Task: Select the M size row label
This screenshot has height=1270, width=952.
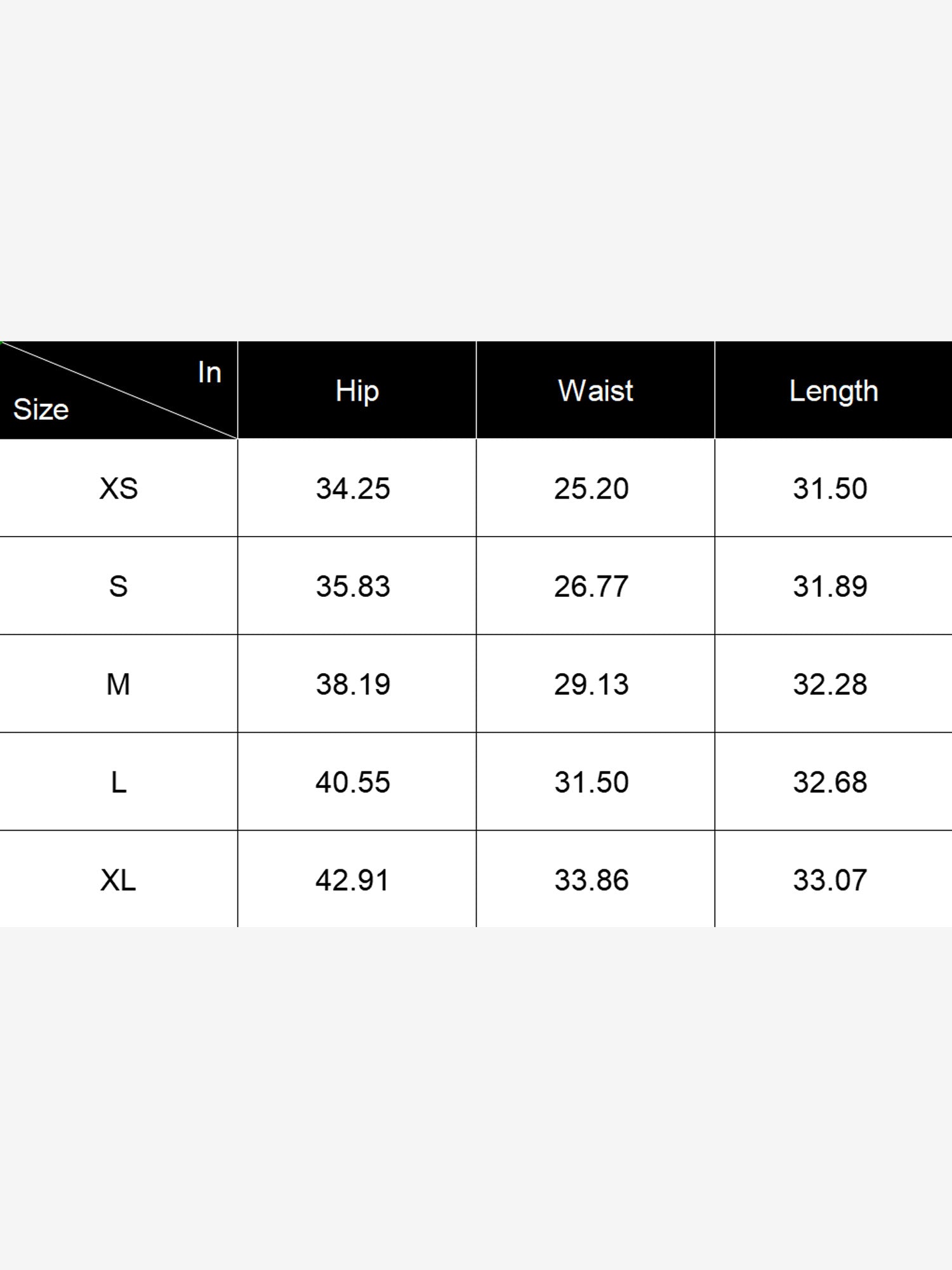Action: coord(119,684)
